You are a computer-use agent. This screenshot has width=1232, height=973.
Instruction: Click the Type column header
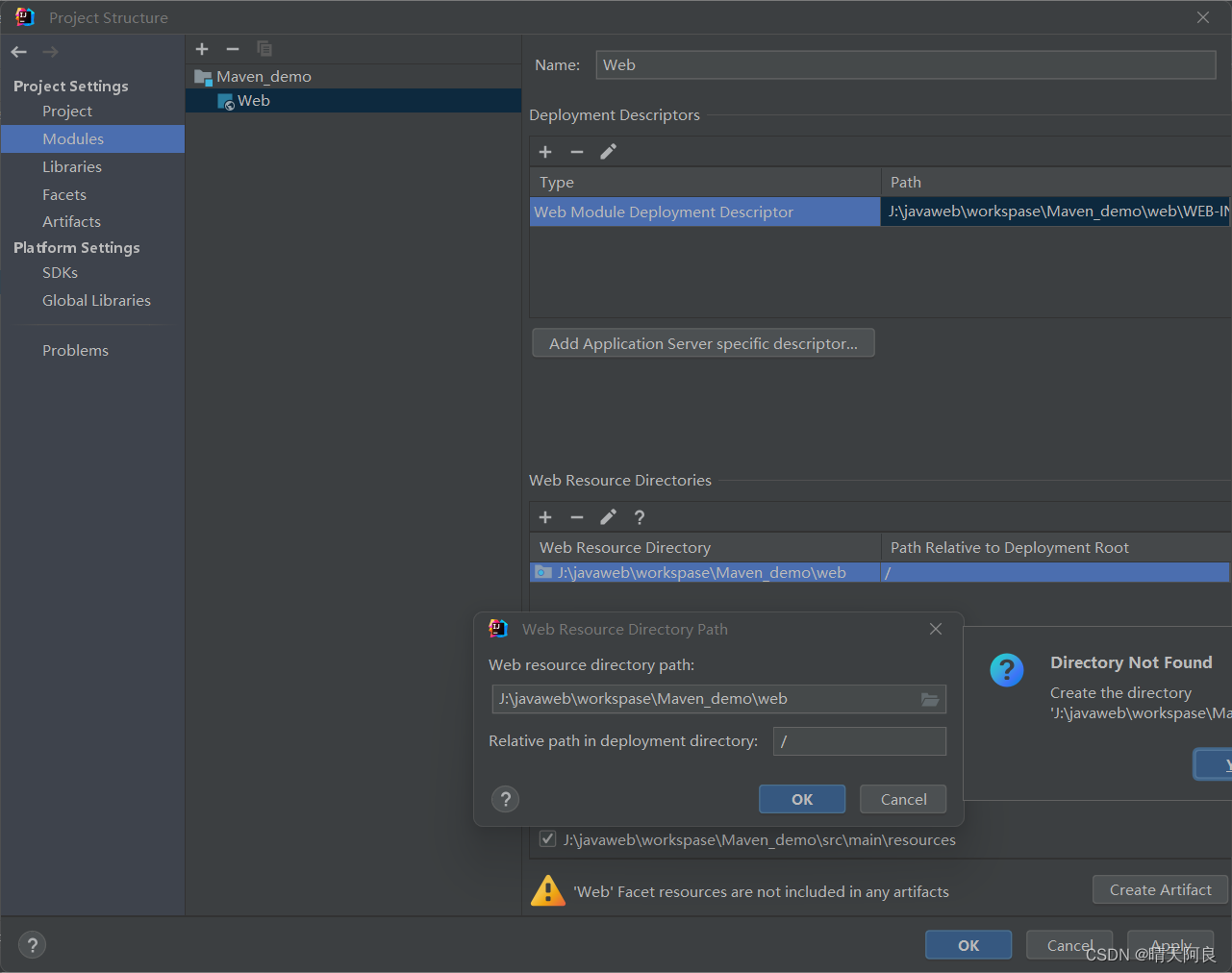click(705, 183)
